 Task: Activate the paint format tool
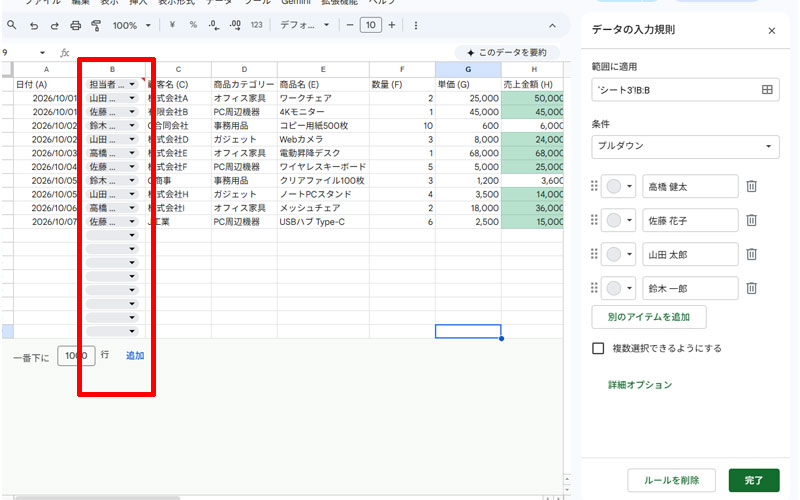[96, 25]
